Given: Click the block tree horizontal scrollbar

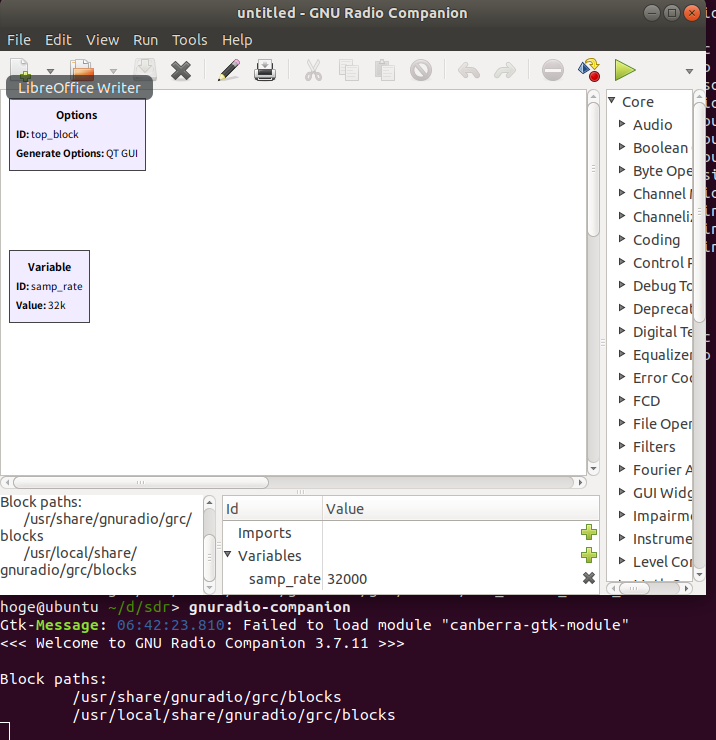Looking at the screenshot, I should pos(634,588).
